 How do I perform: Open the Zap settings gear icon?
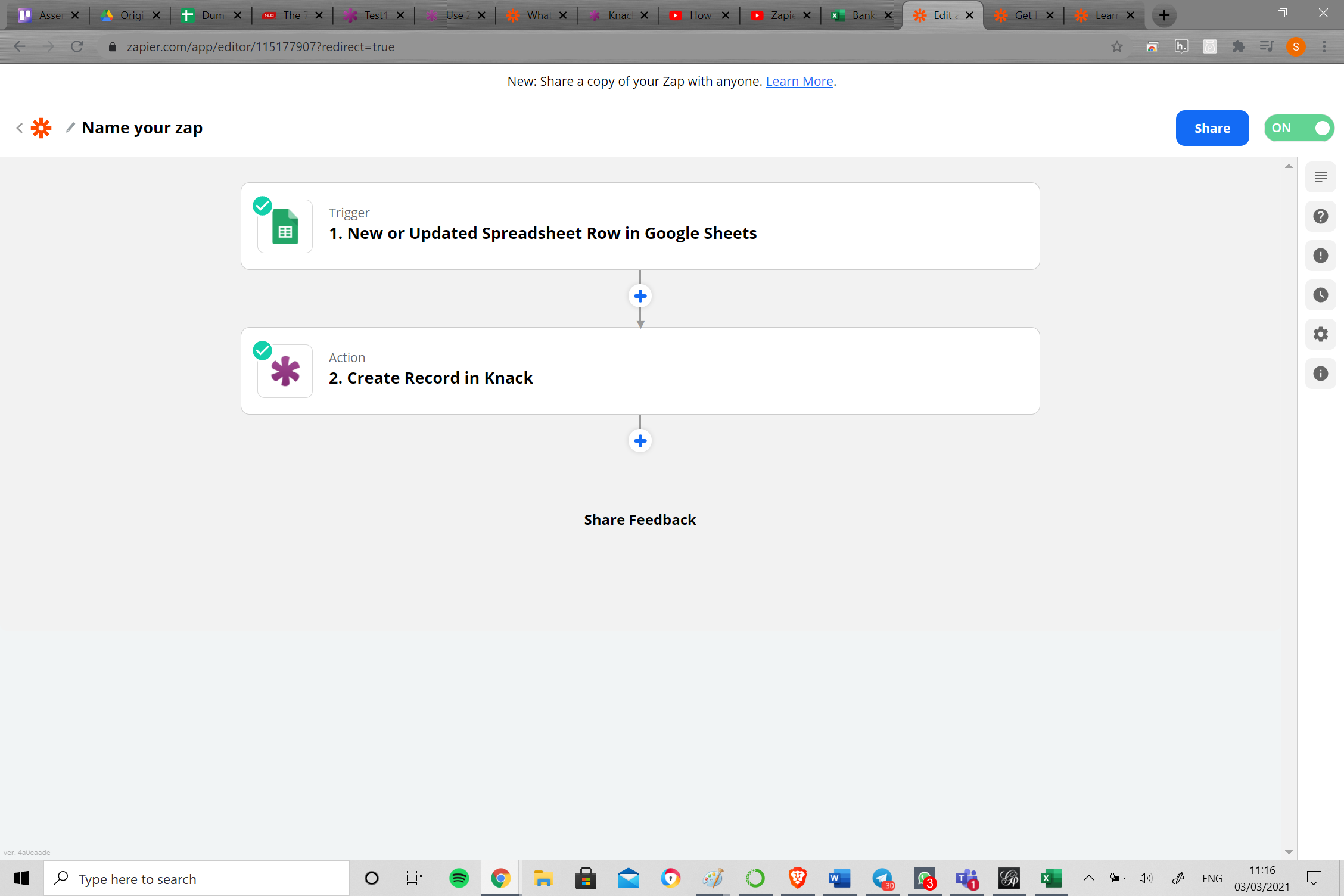(1320, 334)
